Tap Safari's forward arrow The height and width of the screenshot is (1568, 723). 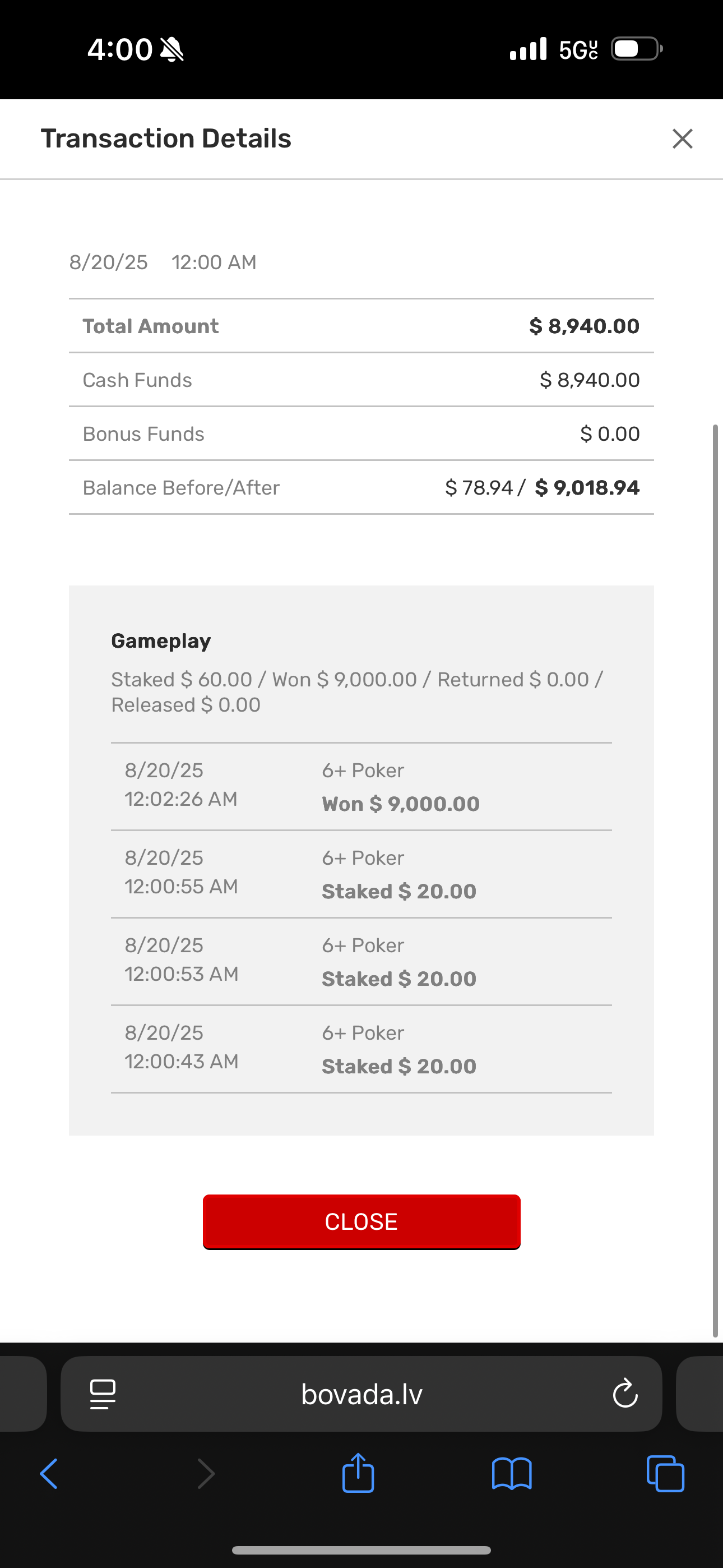click(x=206, y=1474)
